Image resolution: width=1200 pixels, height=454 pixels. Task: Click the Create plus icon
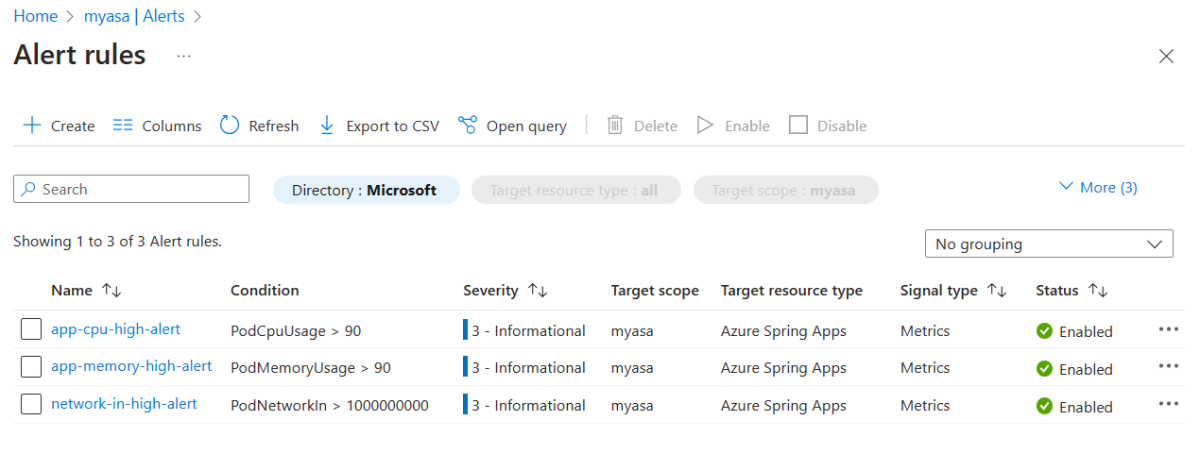click(x=32, y=125)
